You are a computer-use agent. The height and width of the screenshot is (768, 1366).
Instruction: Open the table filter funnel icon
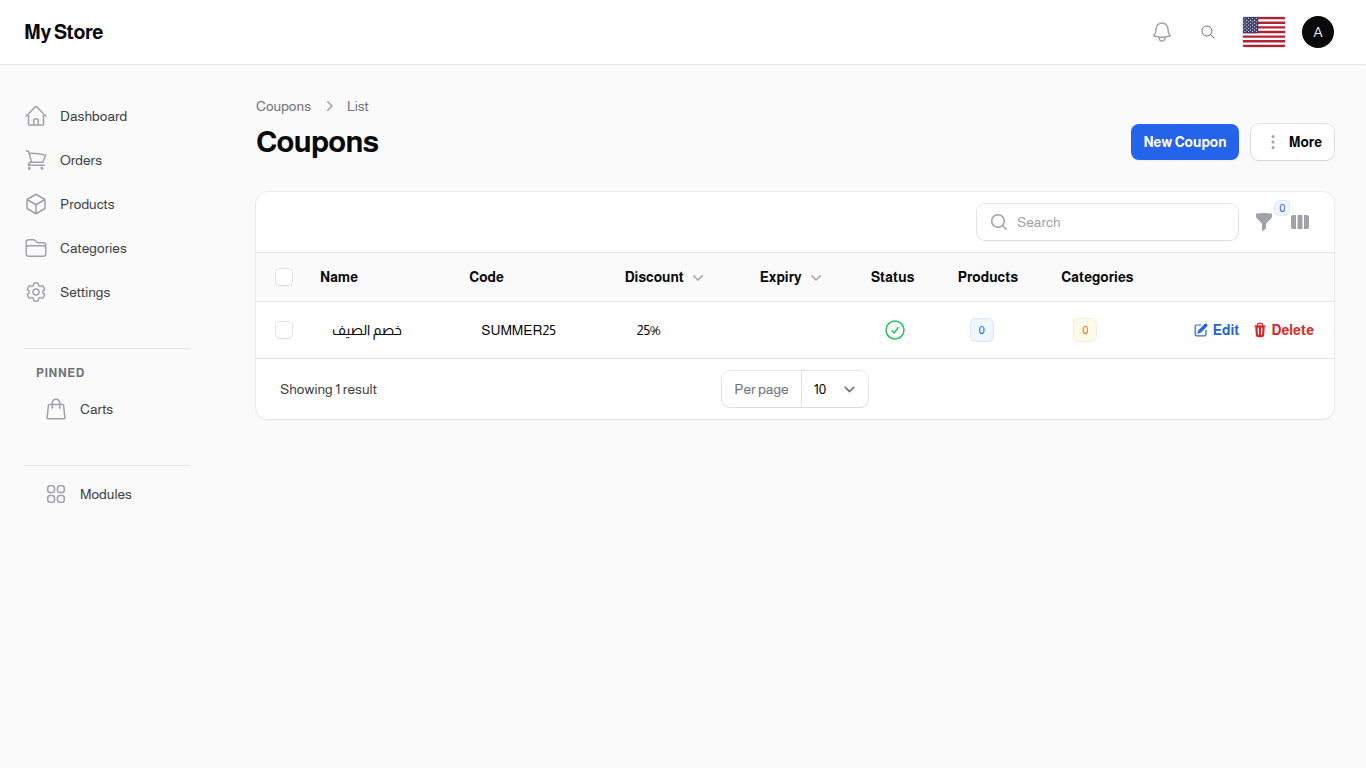(1264, 222)
